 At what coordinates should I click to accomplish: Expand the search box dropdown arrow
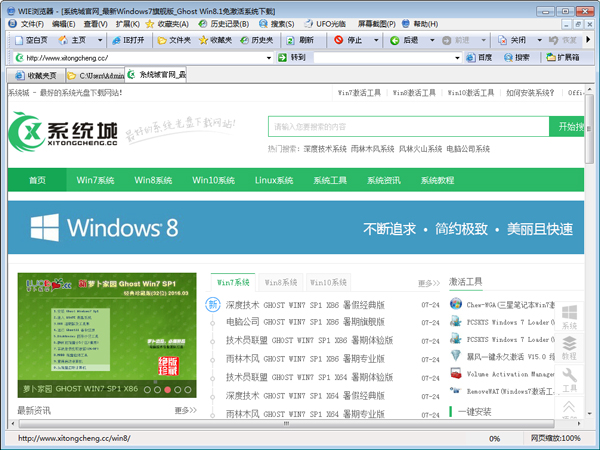pyautogui.click(x=457, y=58)
